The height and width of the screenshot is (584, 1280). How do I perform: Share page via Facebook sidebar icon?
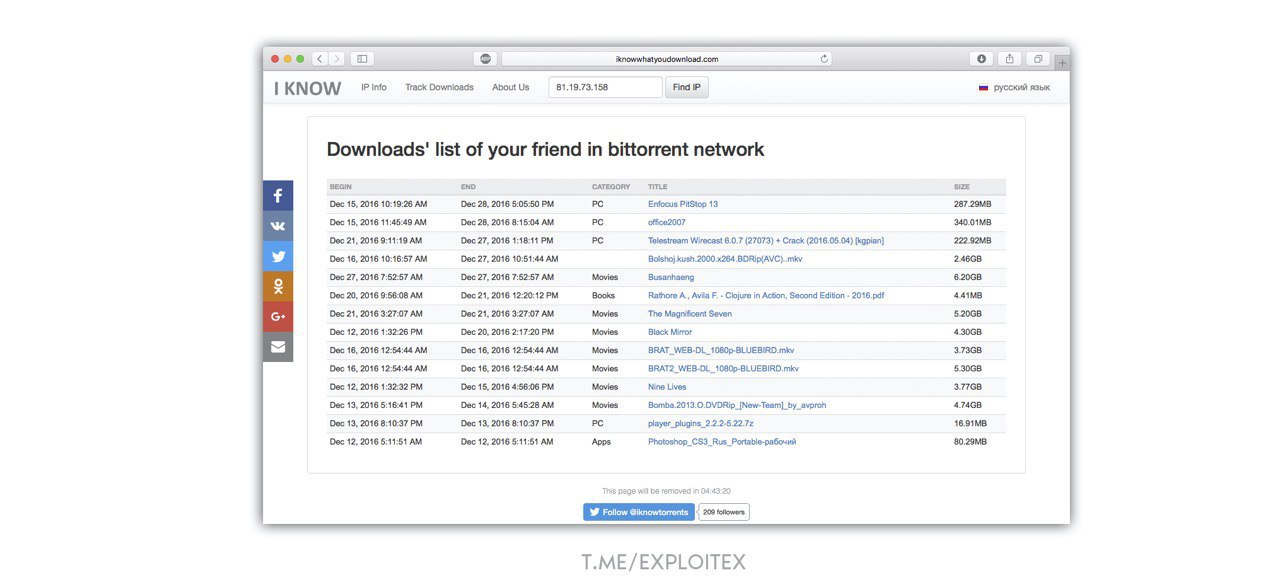[278, 196]
